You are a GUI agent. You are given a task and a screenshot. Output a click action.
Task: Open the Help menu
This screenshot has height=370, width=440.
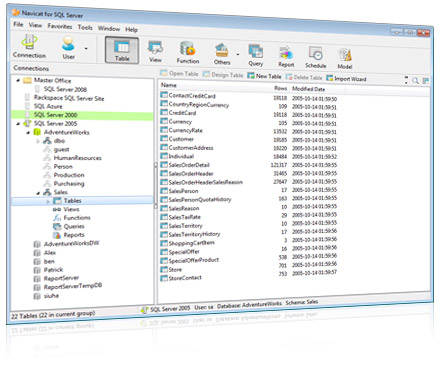[x=131, y=29]
